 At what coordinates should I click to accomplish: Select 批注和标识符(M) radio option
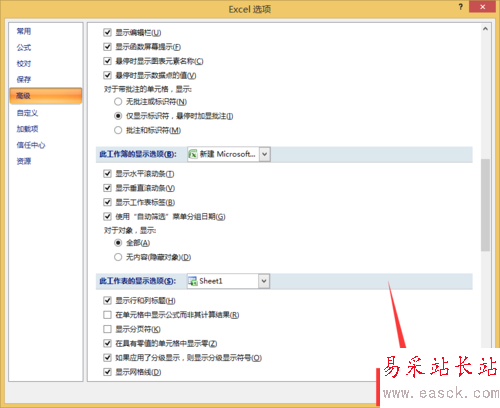(118, 130)
